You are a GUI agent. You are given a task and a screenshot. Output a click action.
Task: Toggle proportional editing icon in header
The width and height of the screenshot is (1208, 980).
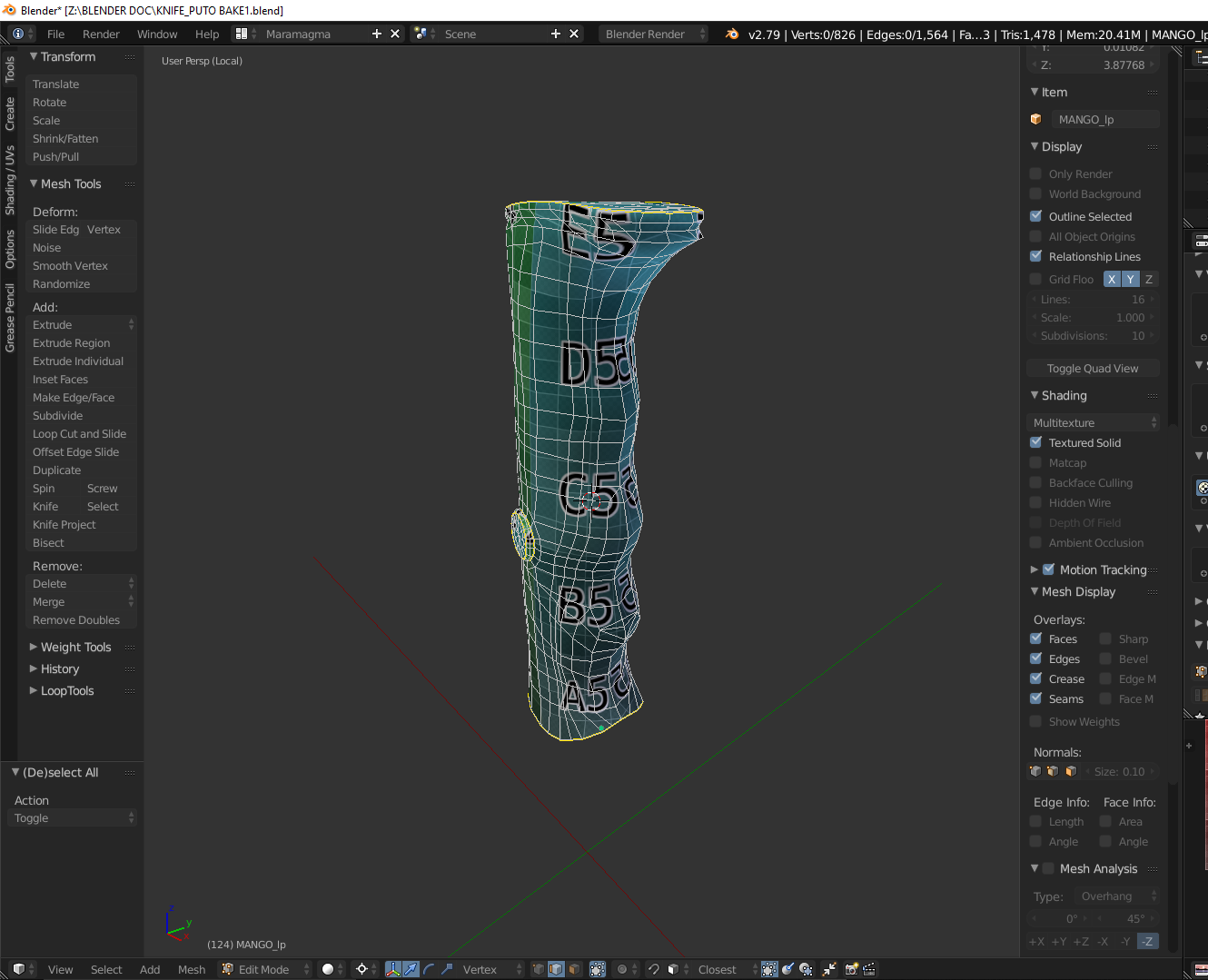coord(622,969)
